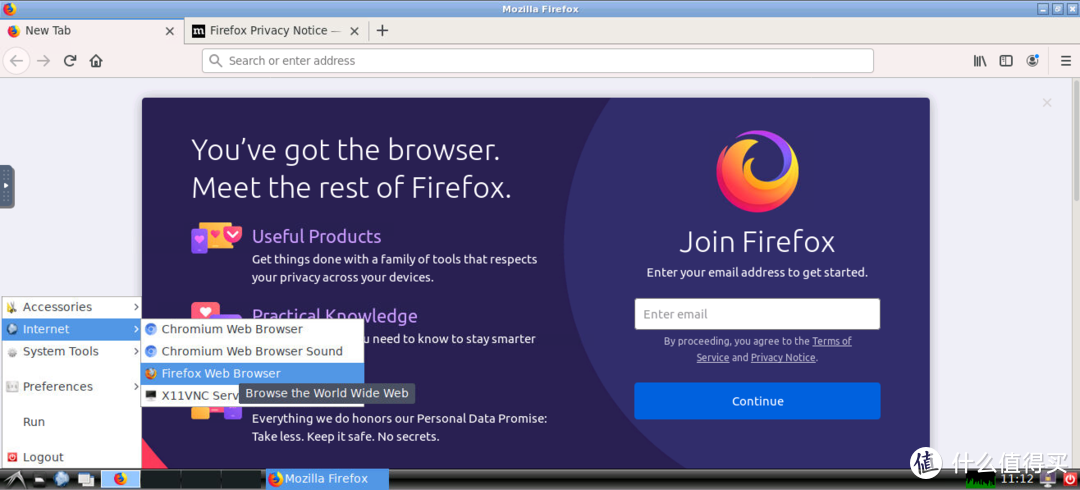The width and height of the screenshot is (1080, 490).
Task: Open the Firefox Account avatar icon
Action: pos(1032,61)
